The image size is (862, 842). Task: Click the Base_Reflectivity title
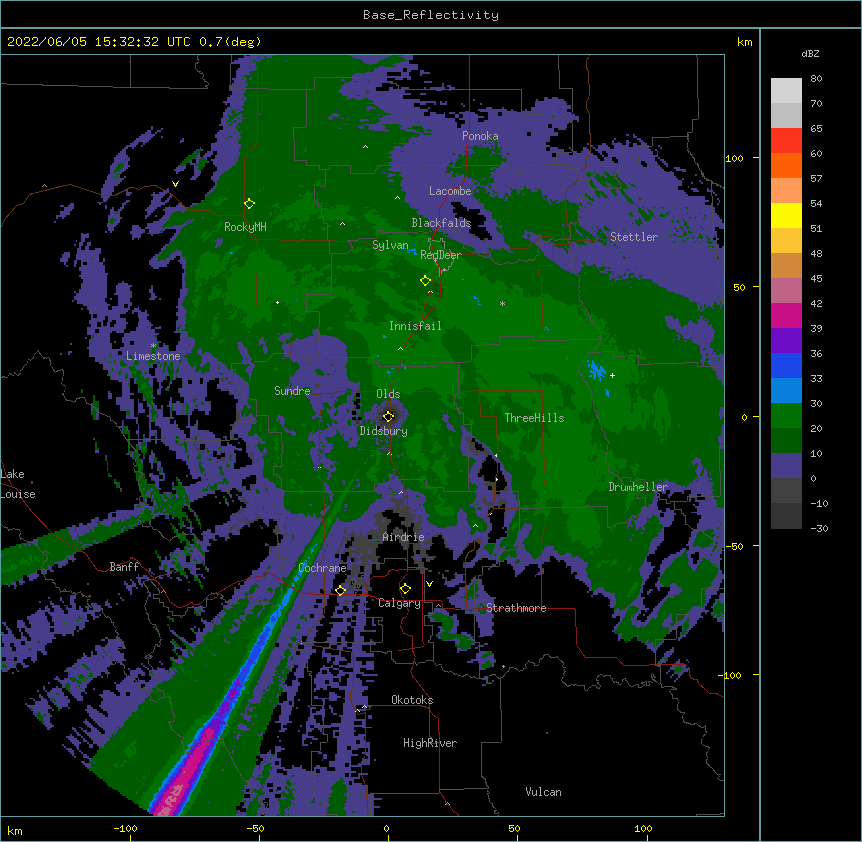click(431, 15)
